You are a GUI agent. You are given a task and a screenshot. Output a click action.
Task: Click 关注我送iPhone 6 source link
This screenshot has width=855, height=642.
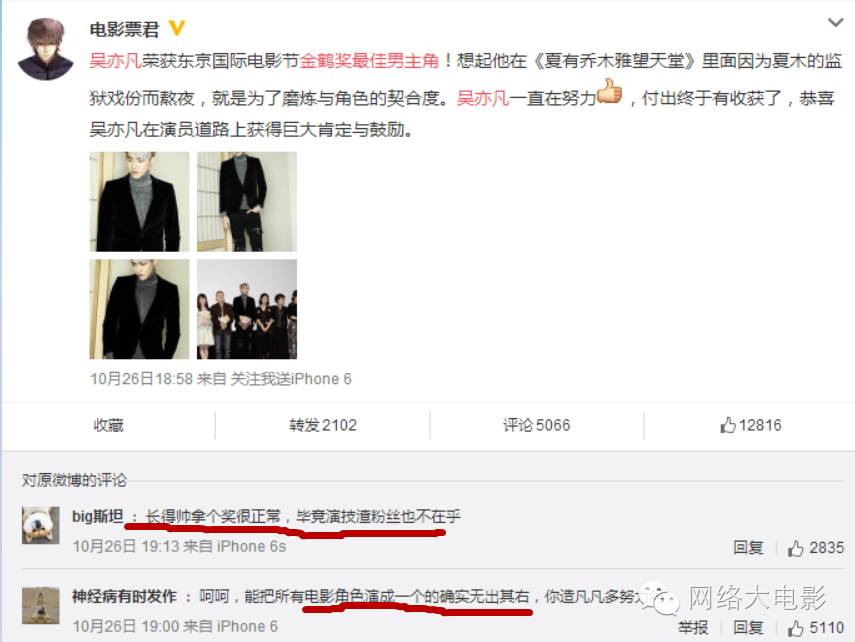click(x=291, y=379)
